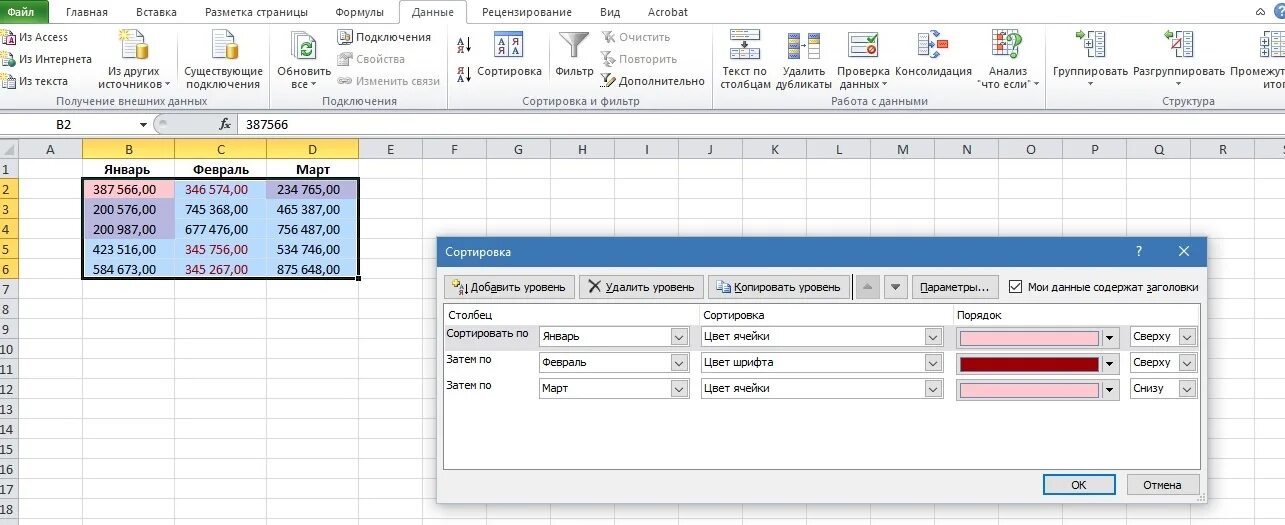This screenshot has width=1285, height=525.
Task: Click Копировать уровень button
Action: click(x=779, y=287)
